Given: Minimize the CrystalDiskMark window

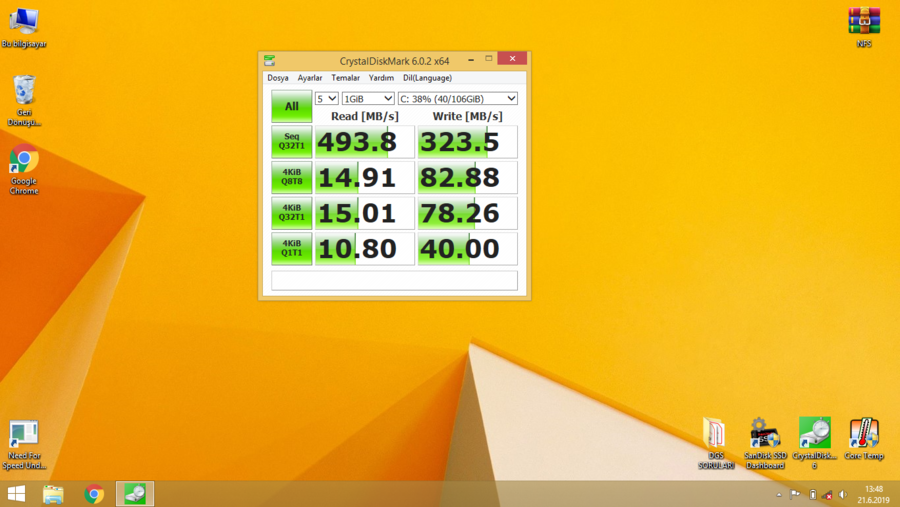Looking at the screenshot, I should coord(471,59).
